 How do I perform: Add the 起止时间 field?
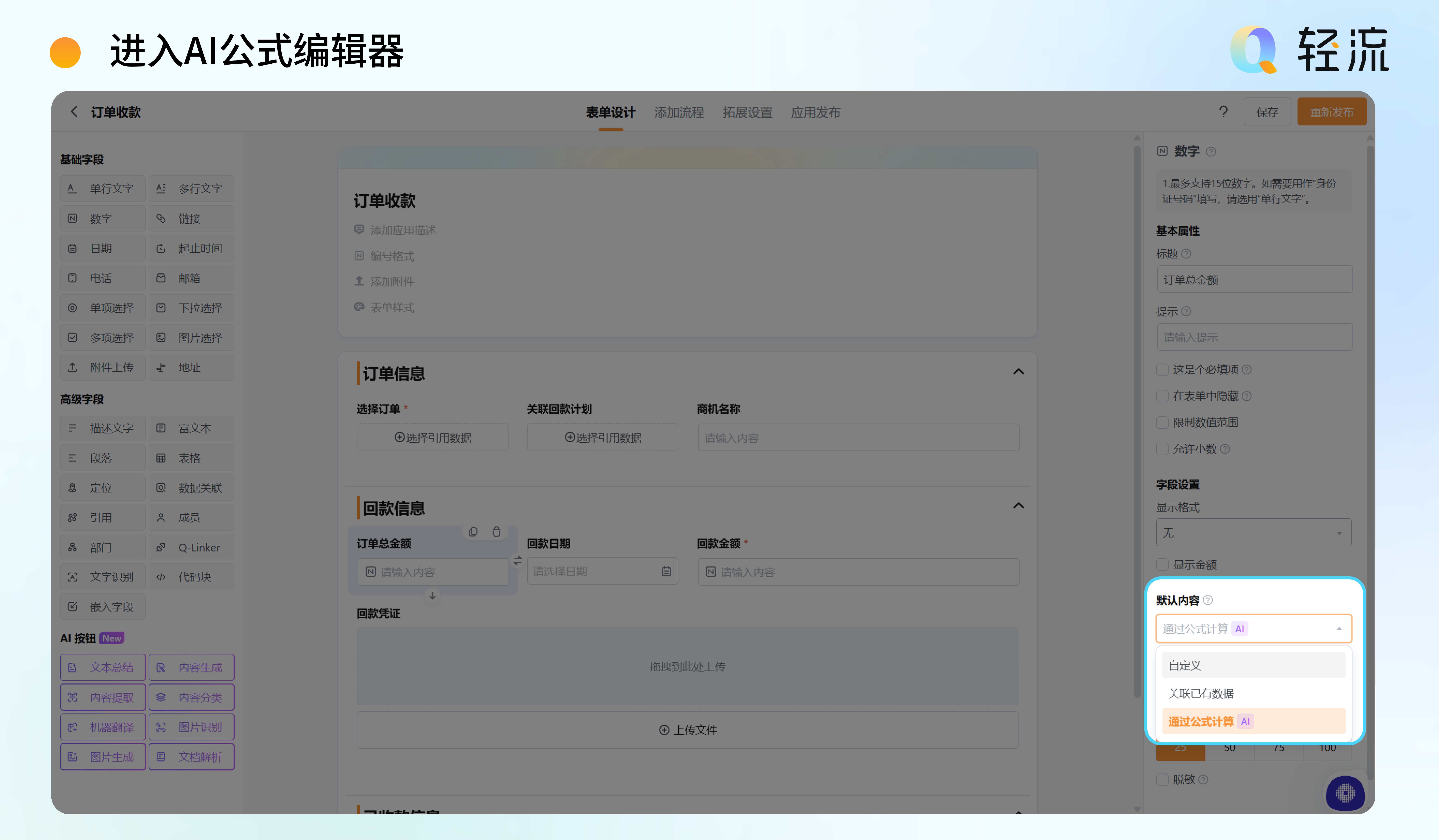tap(191, 248)
